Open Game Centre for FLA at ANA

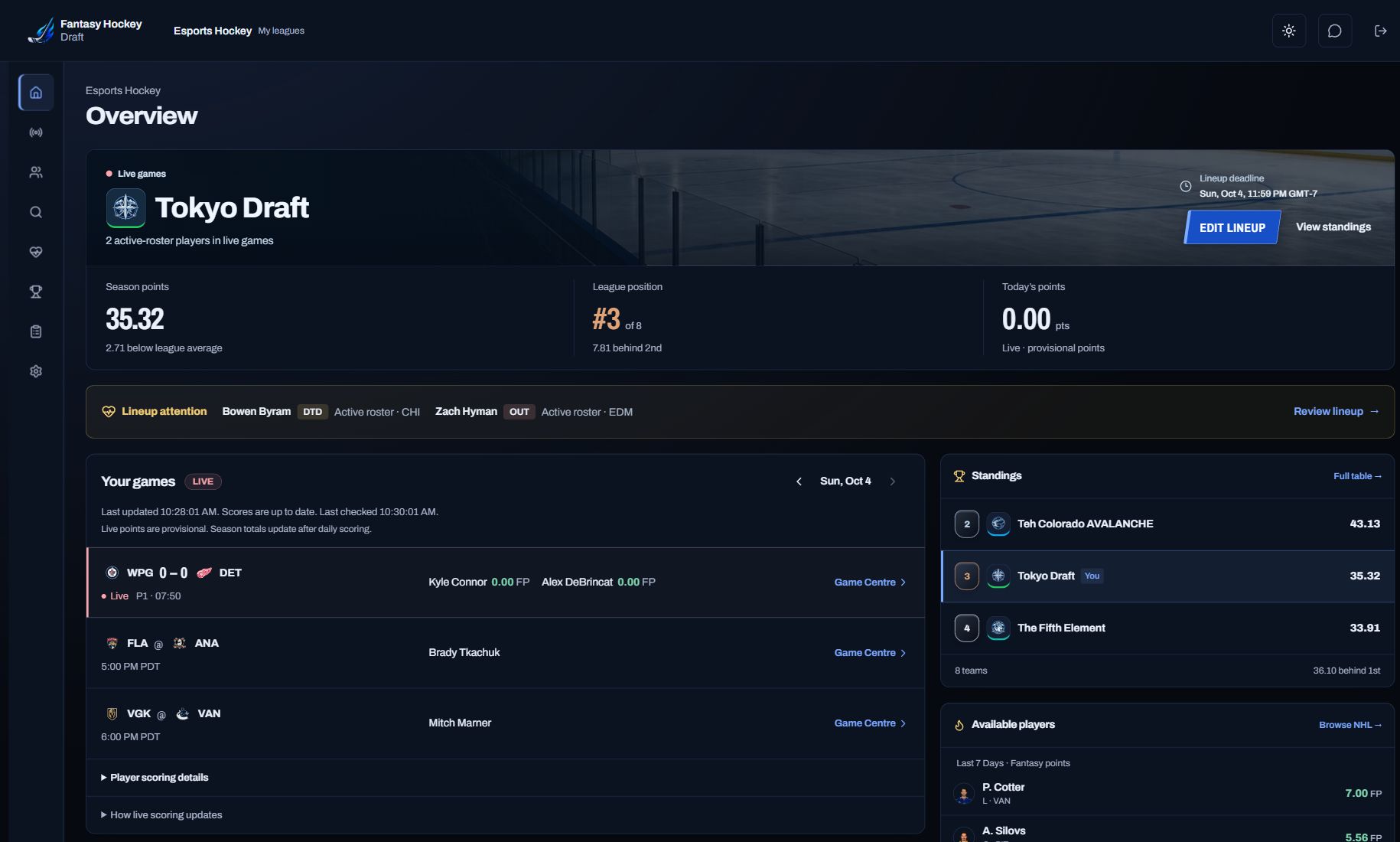(870, 653)
